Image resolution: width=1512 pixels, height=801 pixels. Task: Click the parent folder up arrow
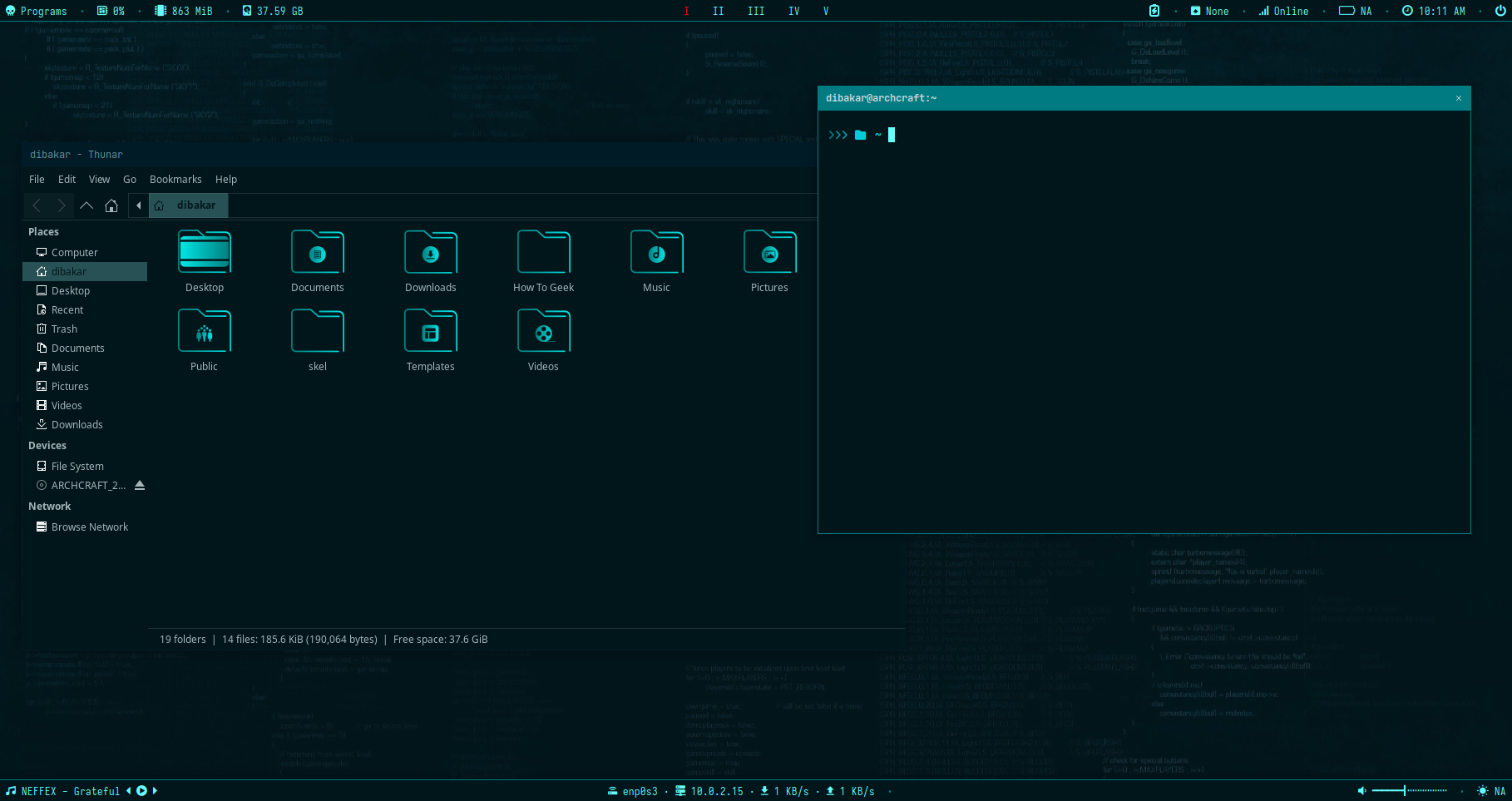point(86,205)
